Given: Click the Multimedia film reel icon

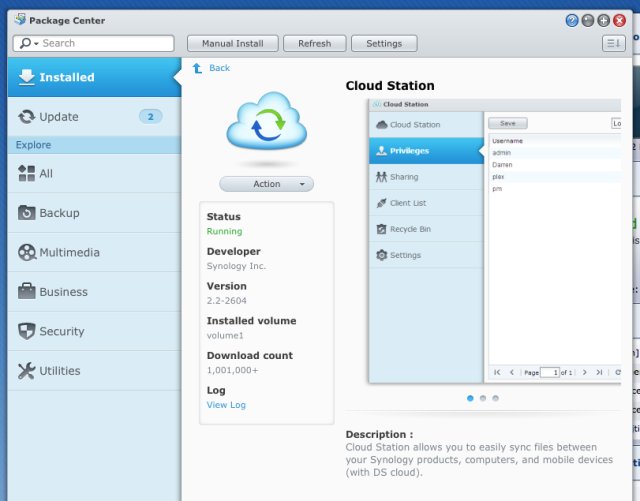Looking at the screenshot, I should pos(27,252).
